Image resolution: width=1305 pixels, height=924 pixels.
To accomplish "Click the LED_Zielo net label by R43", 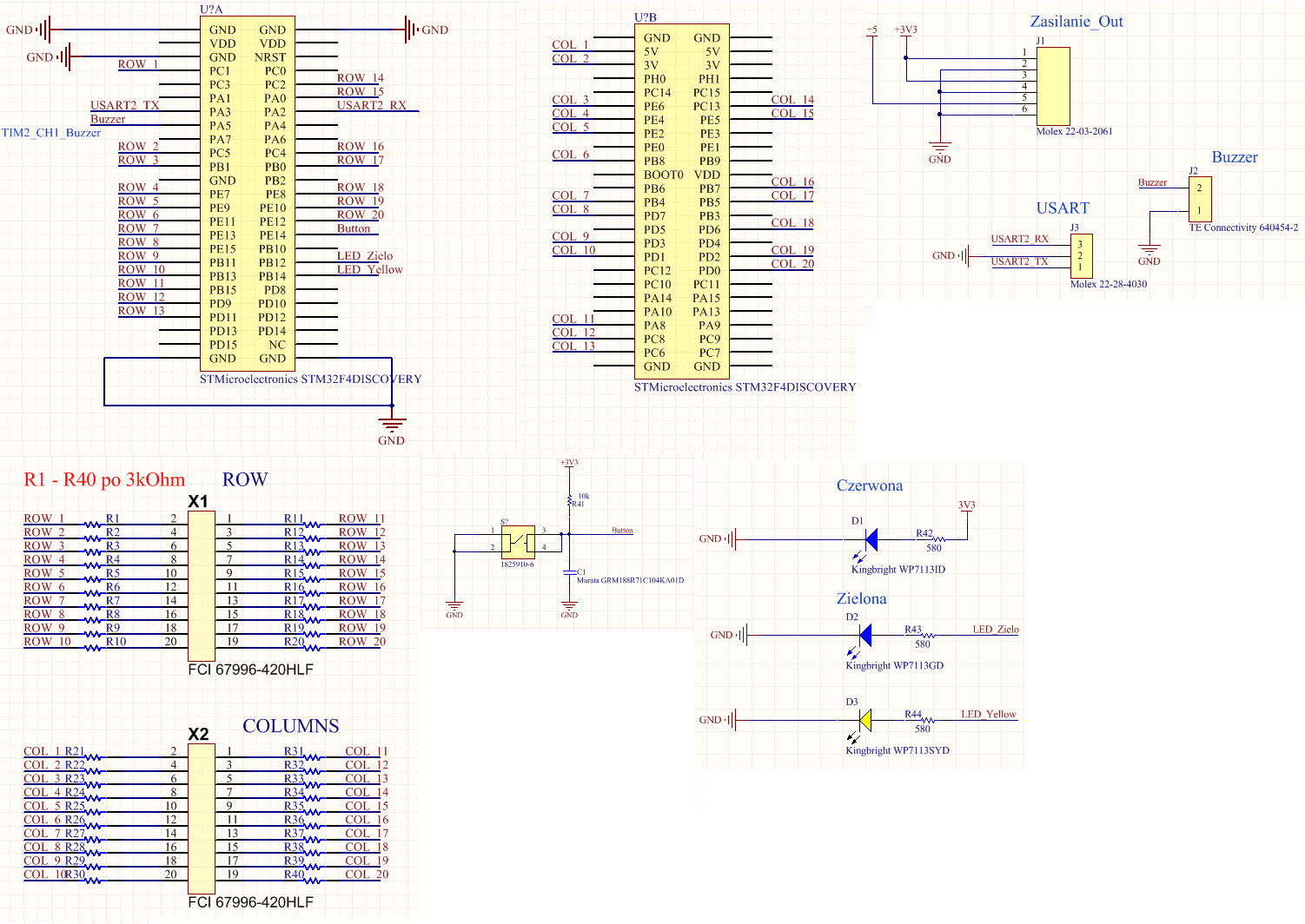I will (x=994, y=628).
